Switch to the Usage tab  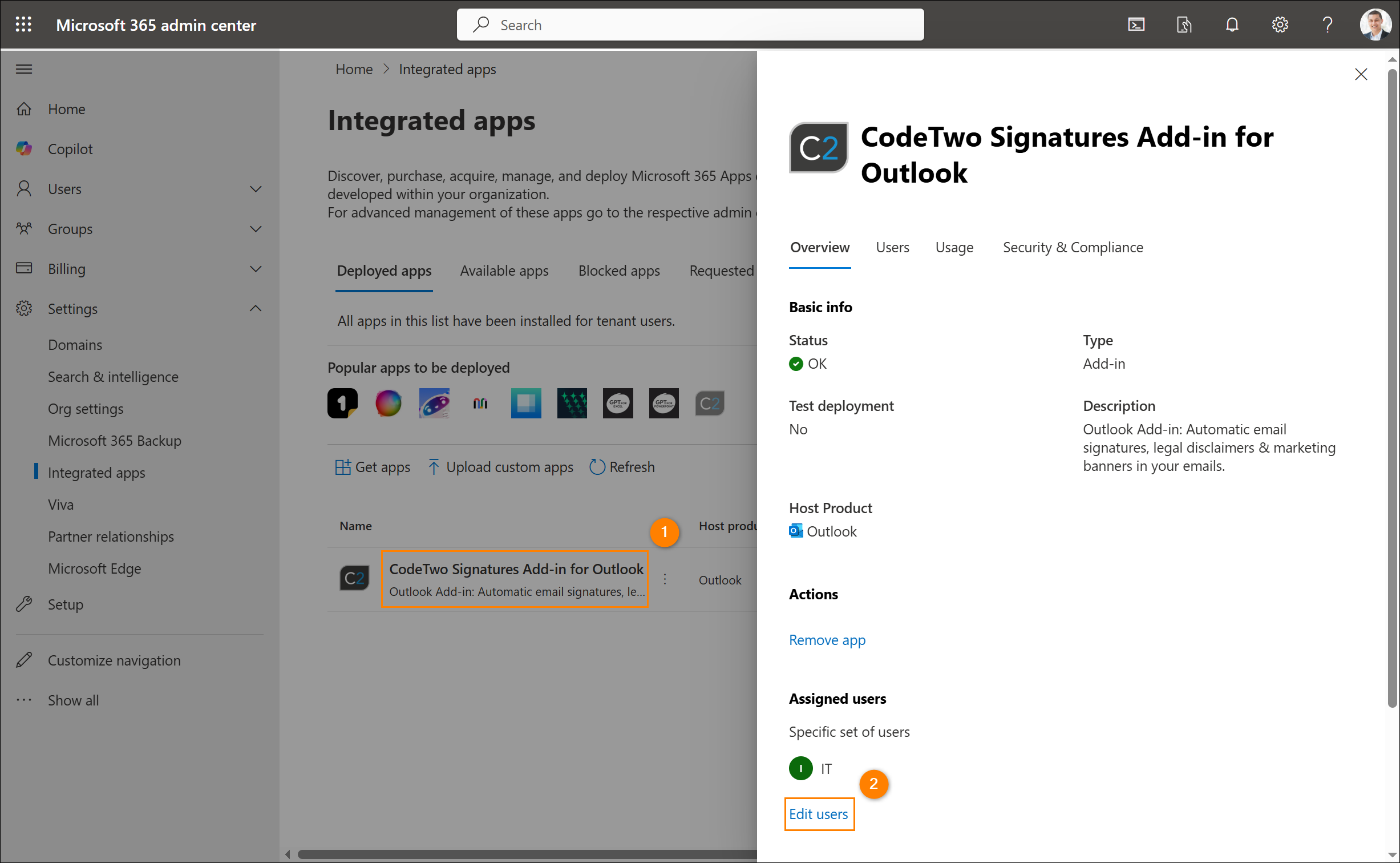[x=954, y=247]
